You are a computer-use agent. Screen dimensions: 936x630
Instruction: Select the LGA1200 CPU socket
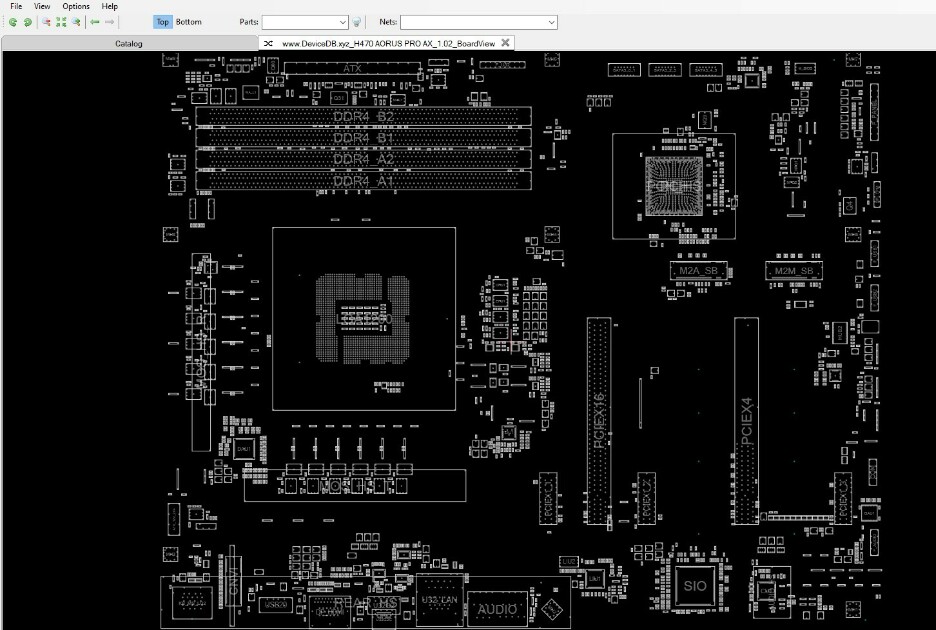click(x=364, y=319)
